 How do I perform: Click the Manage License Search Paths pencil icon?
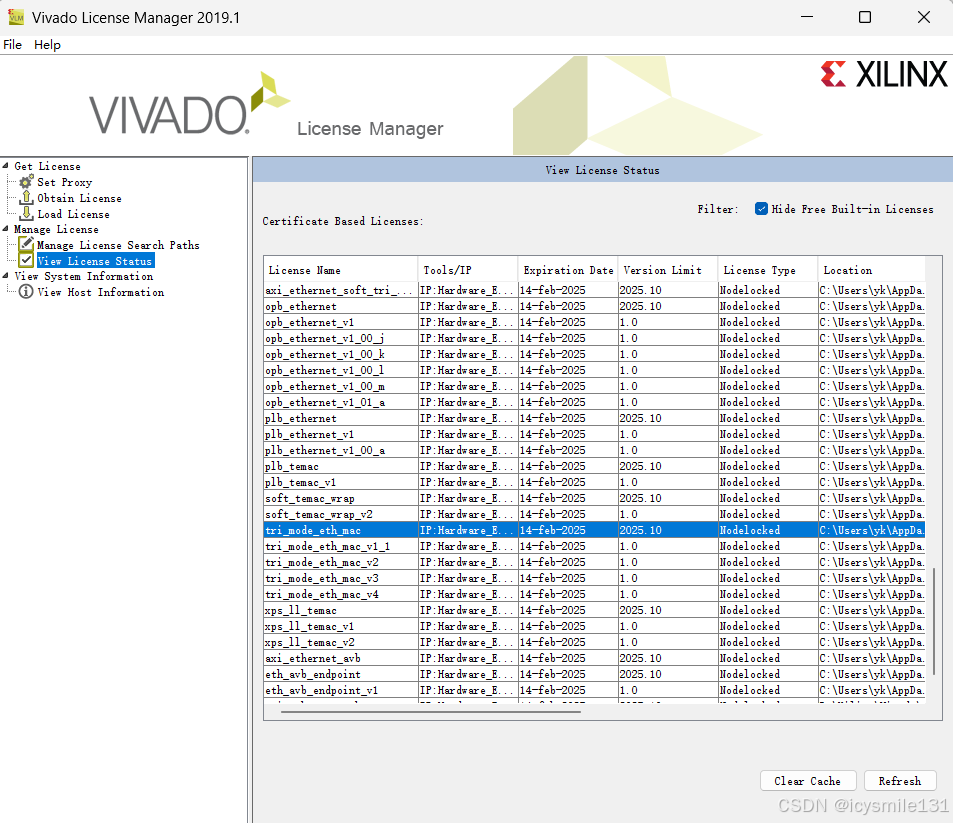[26, 244]
